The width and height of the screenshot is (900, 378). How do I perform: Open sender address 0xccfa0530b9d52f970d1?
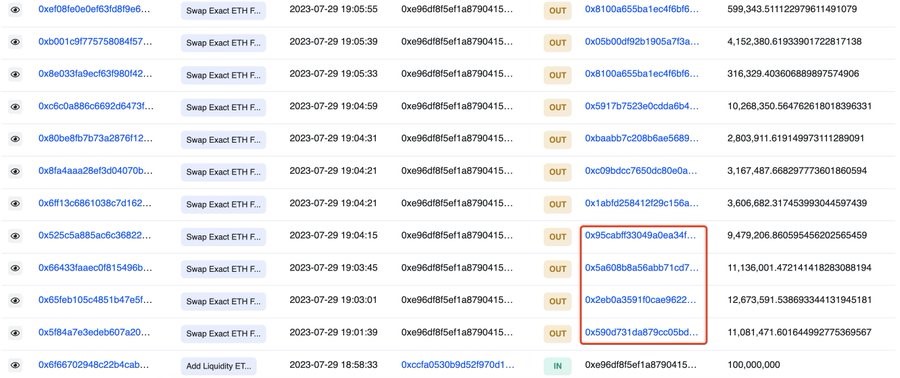click(x=458, y=364)
